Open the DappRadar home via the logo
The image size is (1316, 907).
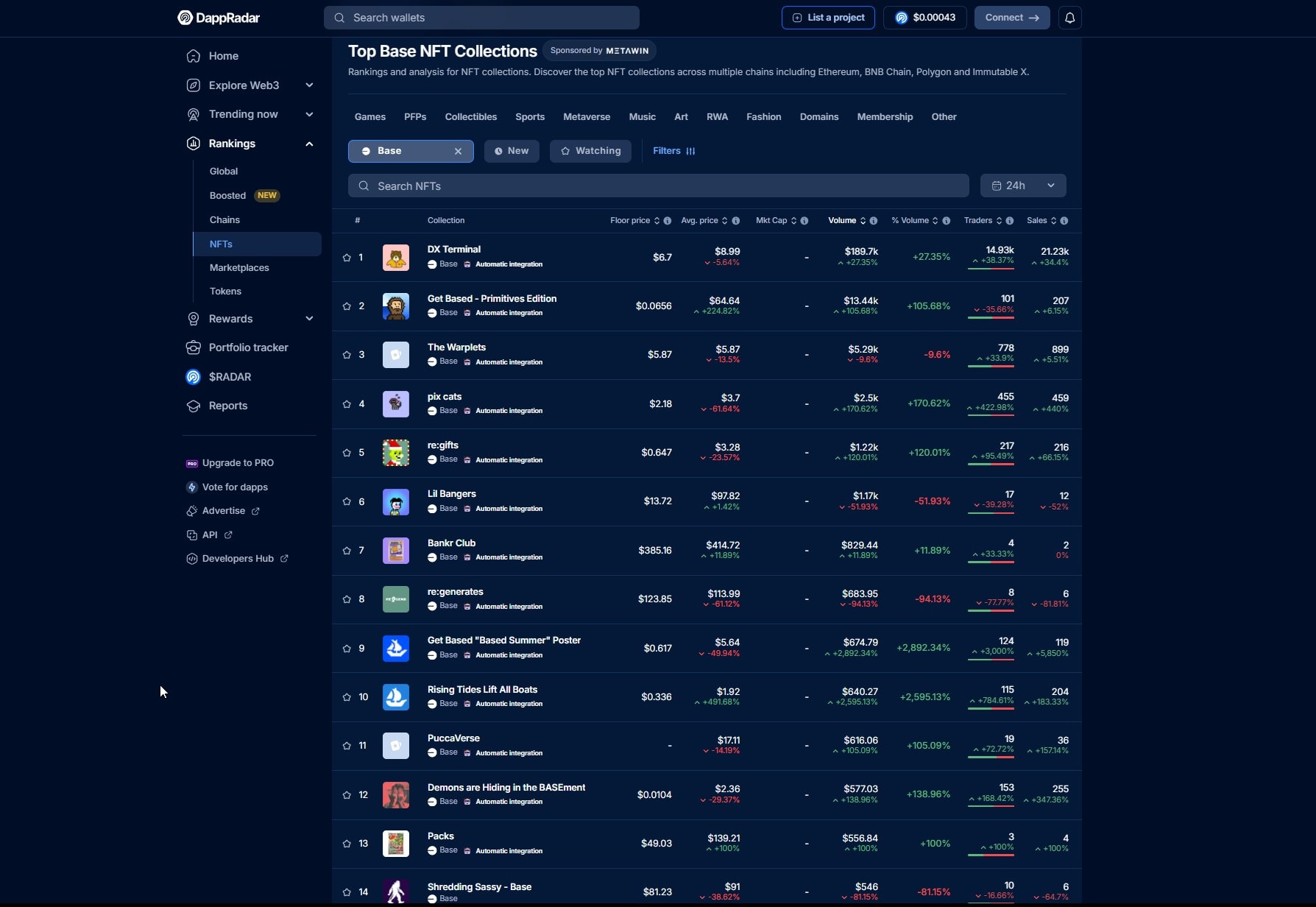pos(218,18)
